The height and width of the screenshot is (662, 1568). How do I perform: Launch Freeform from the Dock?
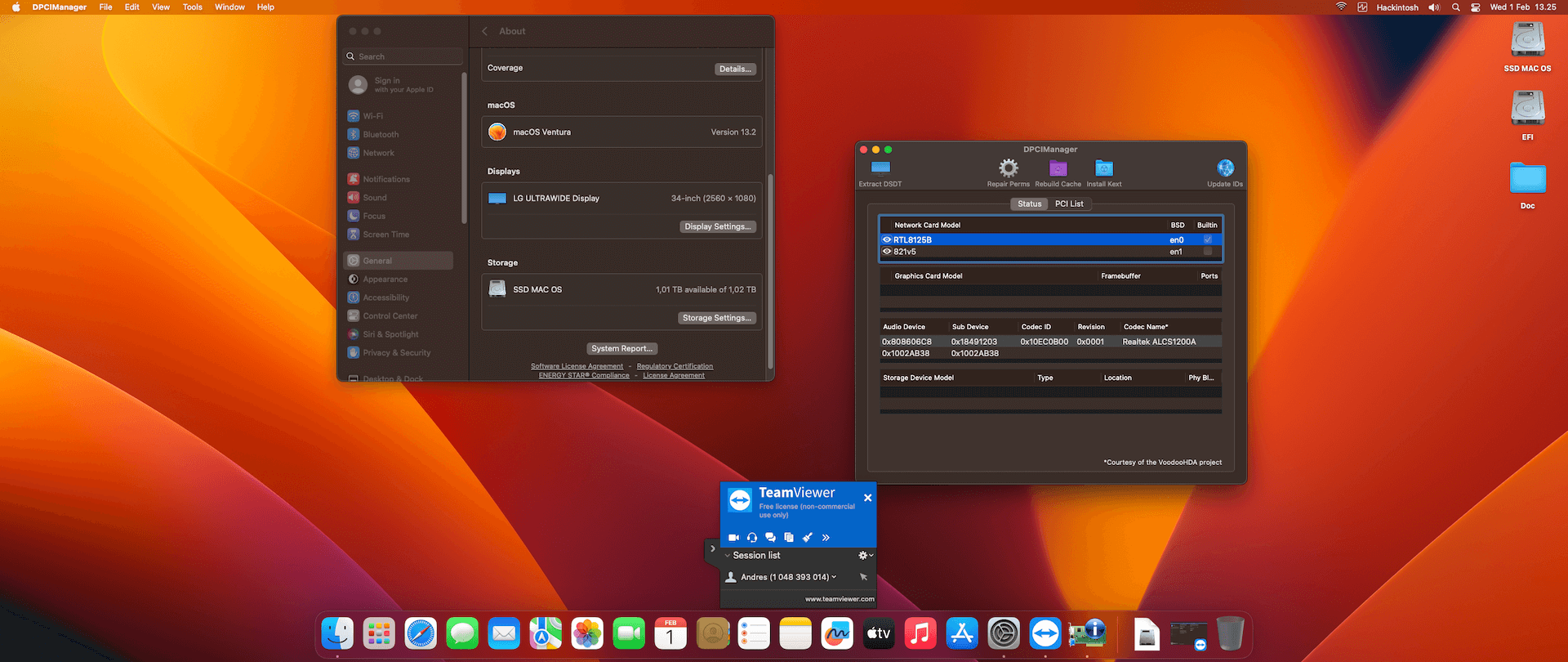(x=837, y=633)
